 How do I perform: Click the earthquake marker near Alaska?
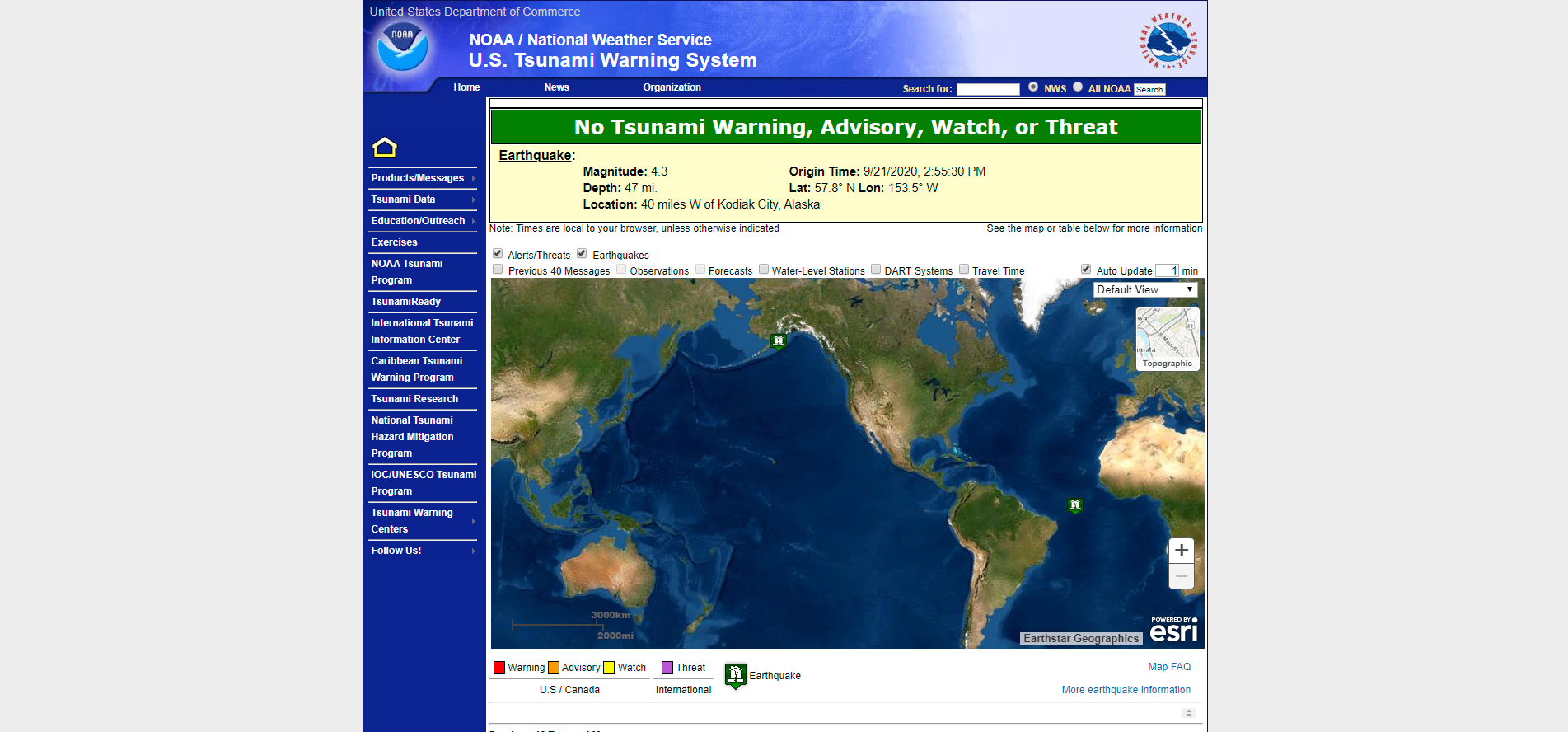tap(778, 340)
